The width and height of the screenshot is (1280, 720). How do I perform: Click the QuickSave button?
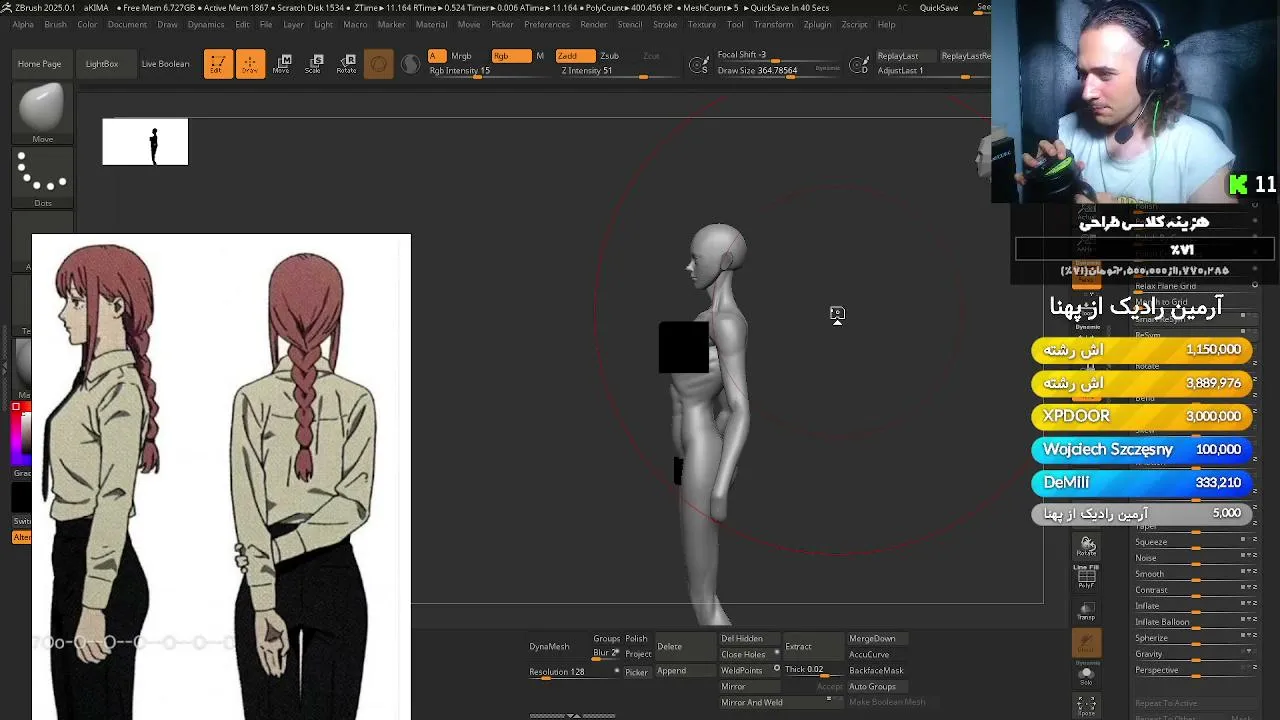(939, 8)
